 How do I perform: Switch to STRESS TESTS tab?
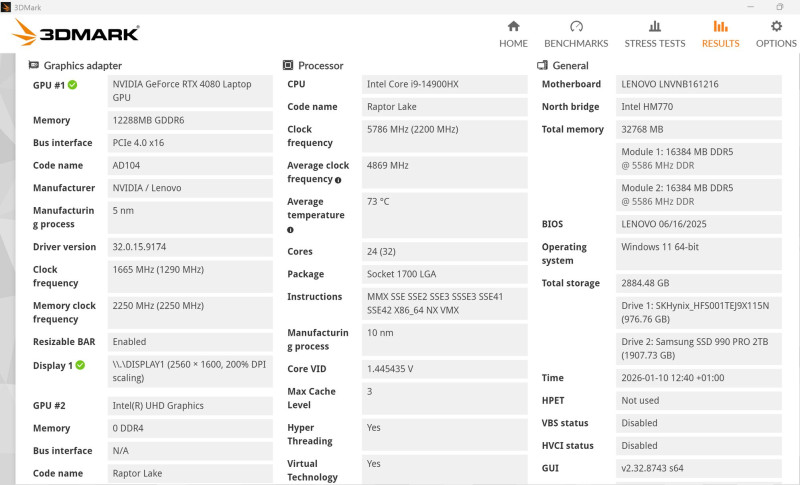[x=655, y=34]
